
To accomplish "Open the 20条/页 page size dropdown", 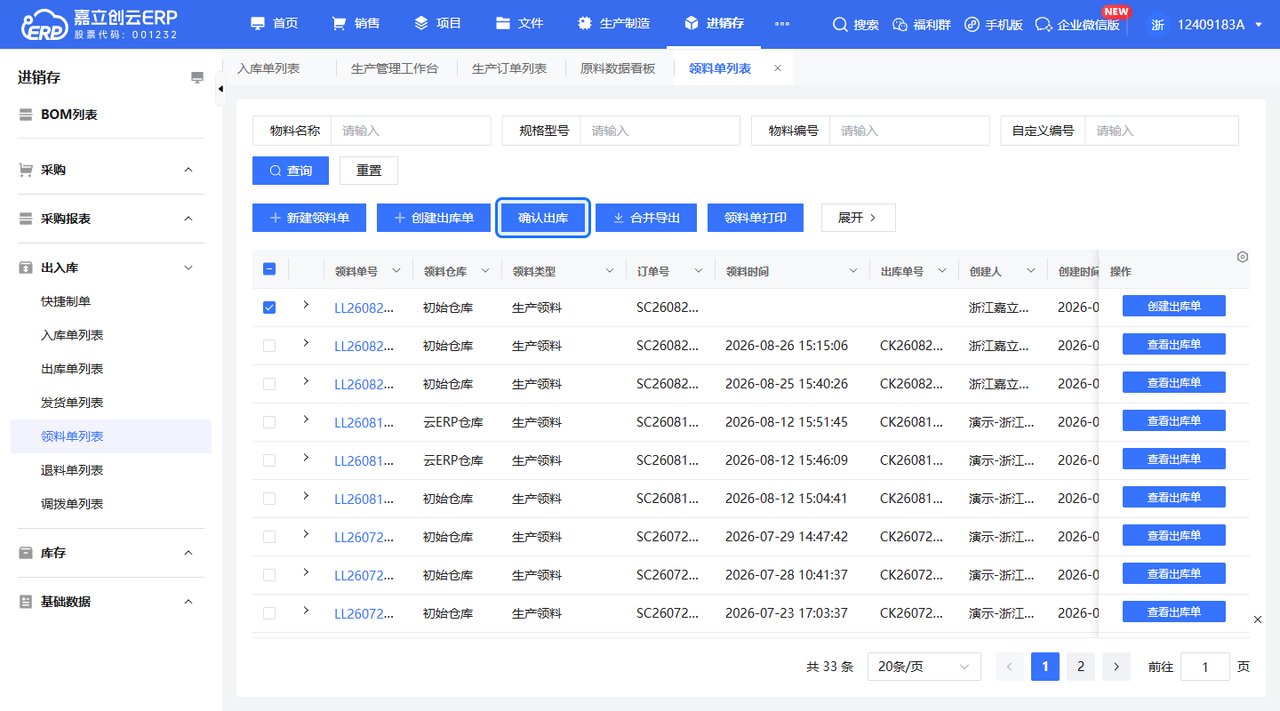I will tap(924, 667).
